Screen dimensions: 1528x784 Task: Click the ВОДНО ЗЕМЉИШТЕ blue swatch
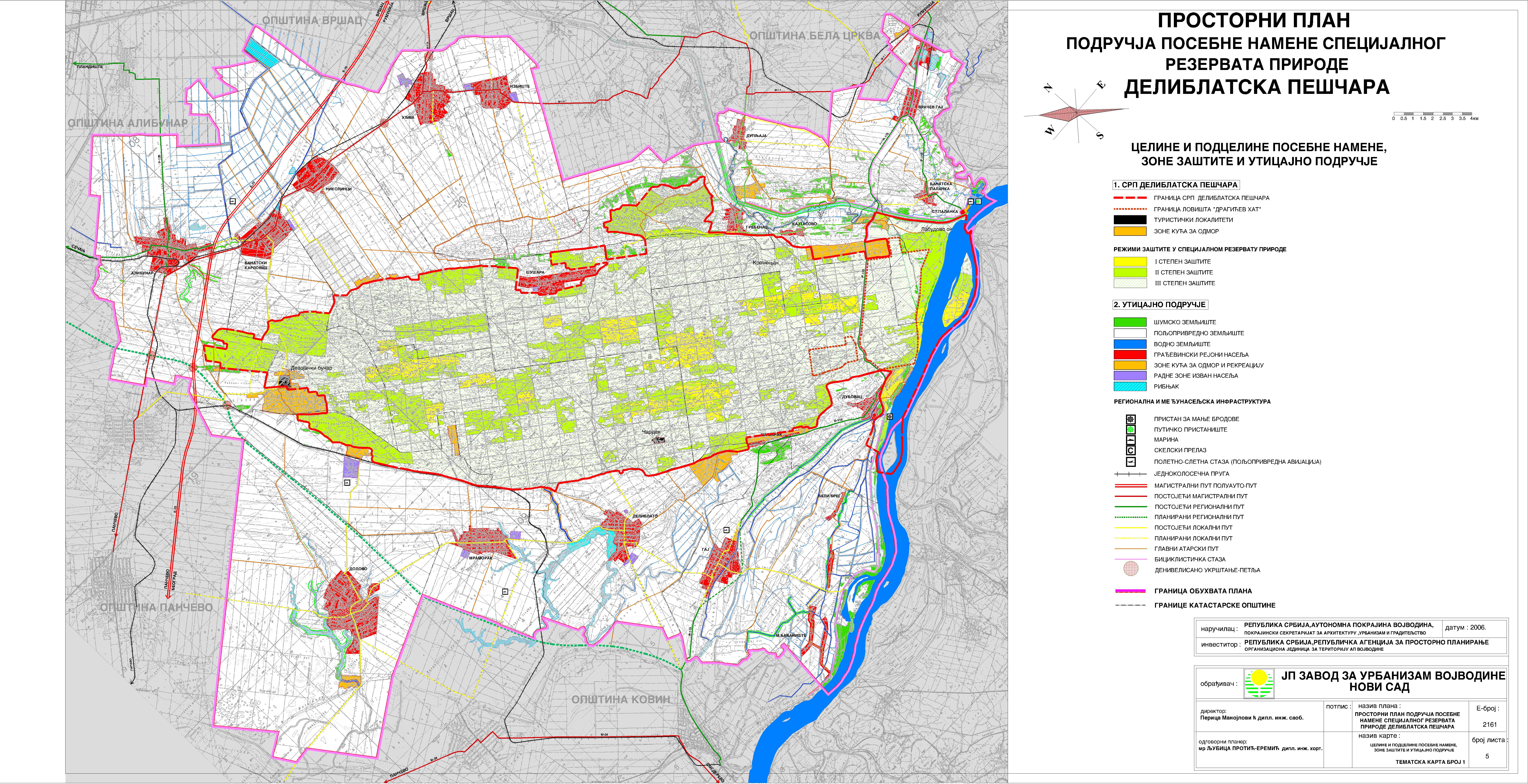click(x=1130, y=344)
